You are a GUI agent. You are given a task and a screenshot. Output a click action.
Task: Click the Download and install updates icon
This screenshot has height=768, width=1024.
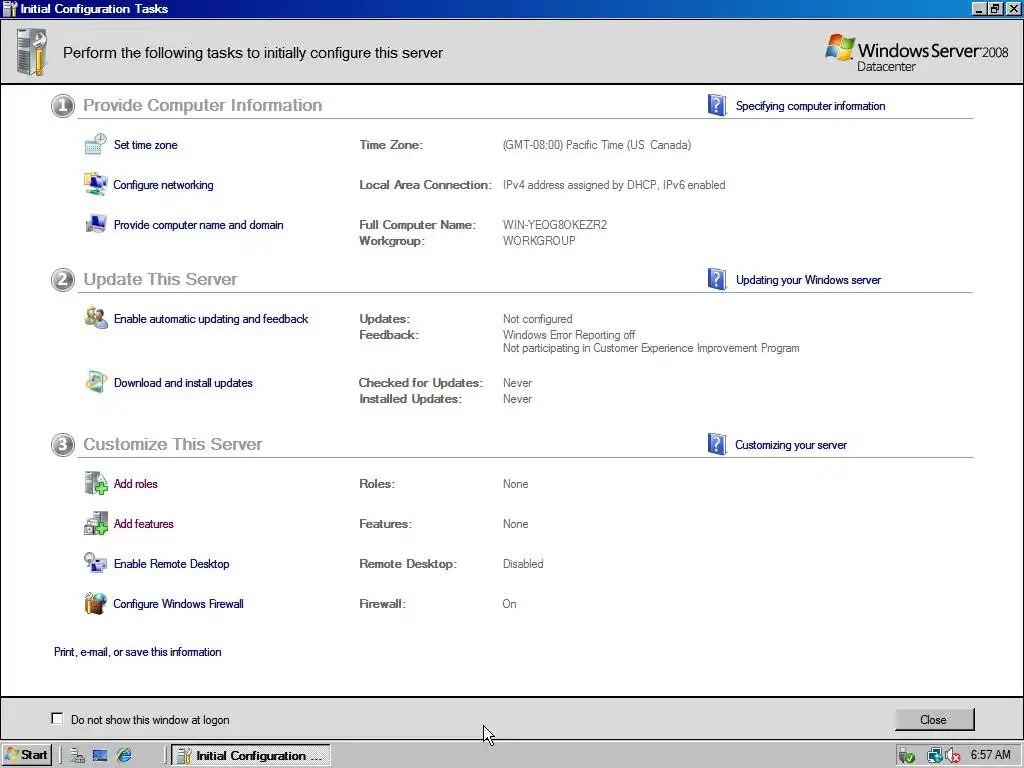click(x=96, y=382)
